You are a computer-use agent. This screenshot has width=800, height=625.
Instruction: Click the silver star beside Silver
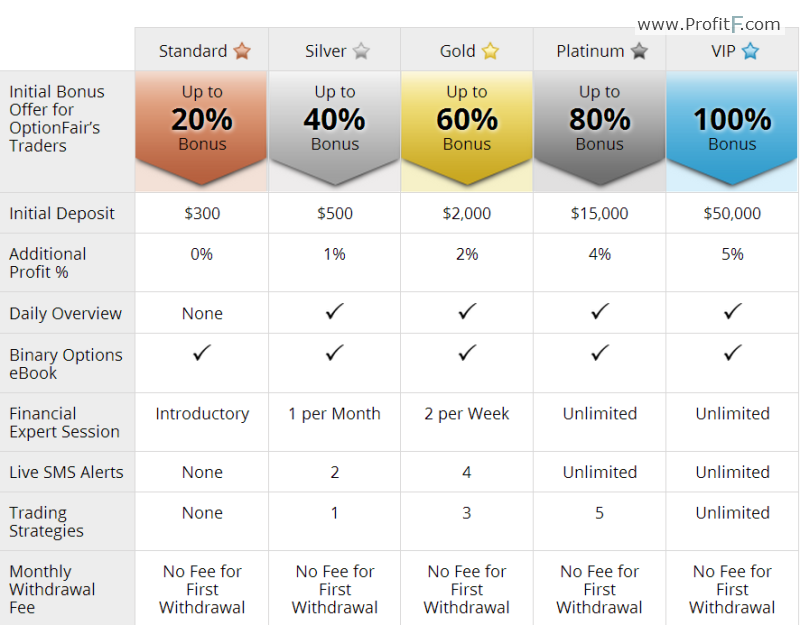coord(361,51)
